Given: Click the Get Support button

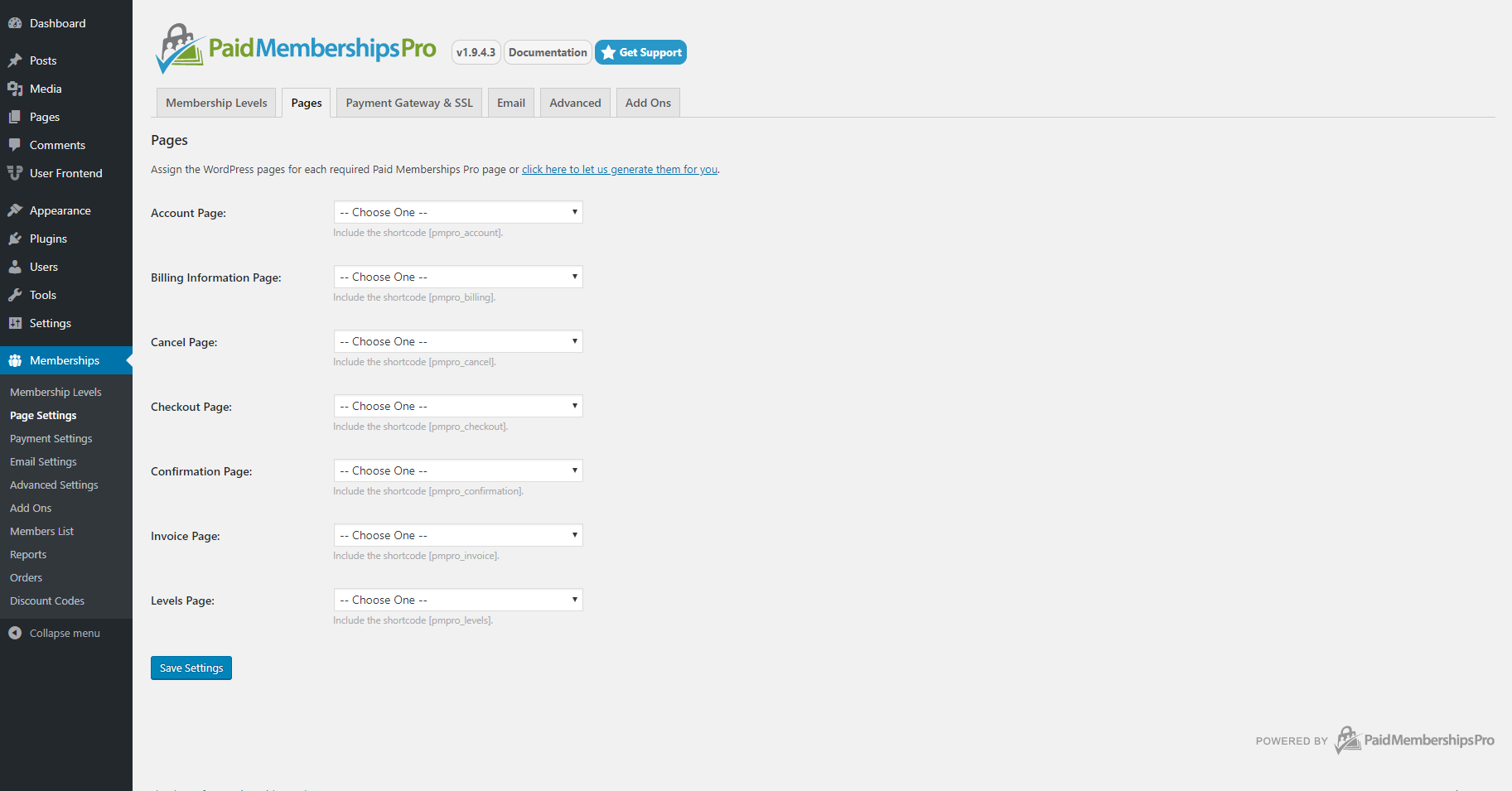Looking at the screenshot, I should [640, 52].
